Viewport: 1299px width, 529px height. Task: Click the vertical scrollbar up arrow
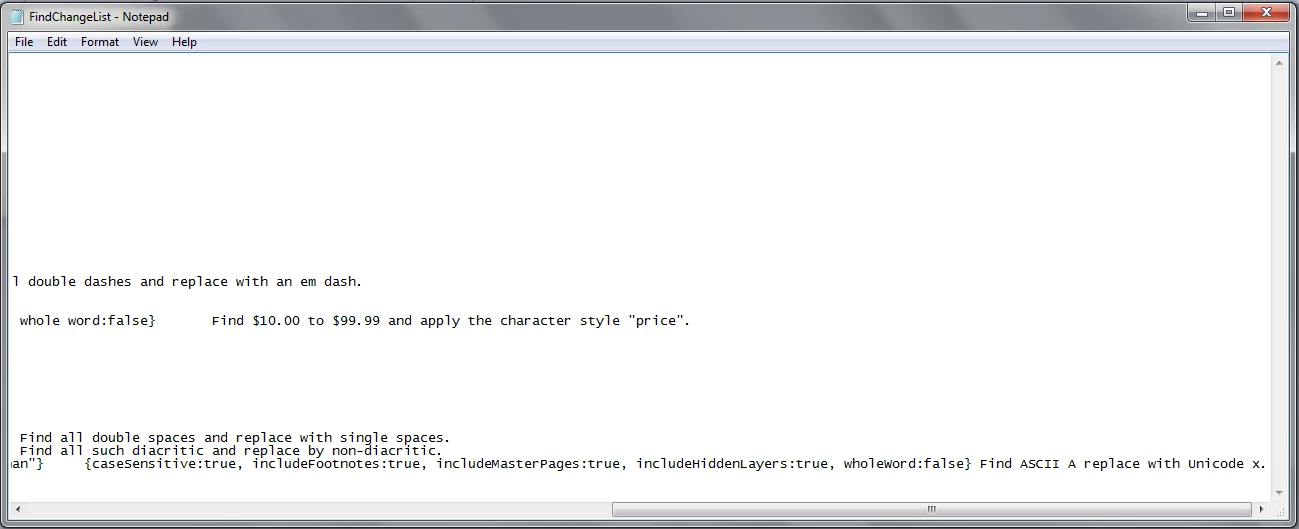pos(1280,63)
